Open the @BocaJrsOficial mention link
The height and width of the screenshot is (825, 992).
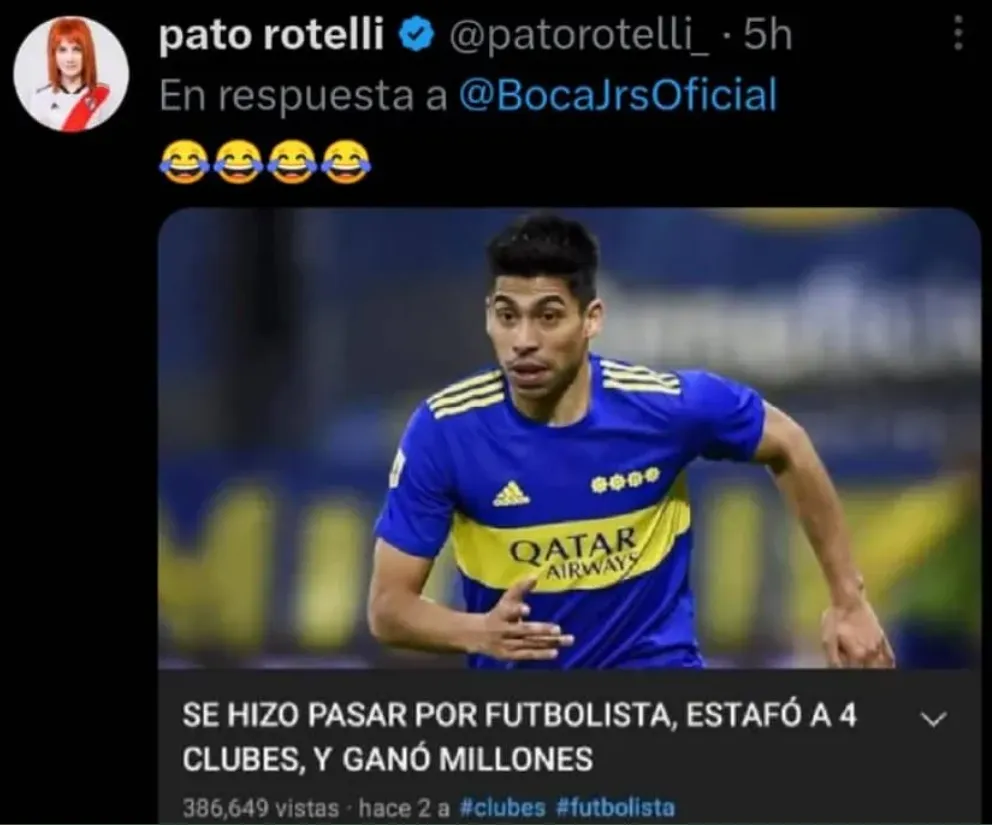pyautogui.click(x=617, y=95)
